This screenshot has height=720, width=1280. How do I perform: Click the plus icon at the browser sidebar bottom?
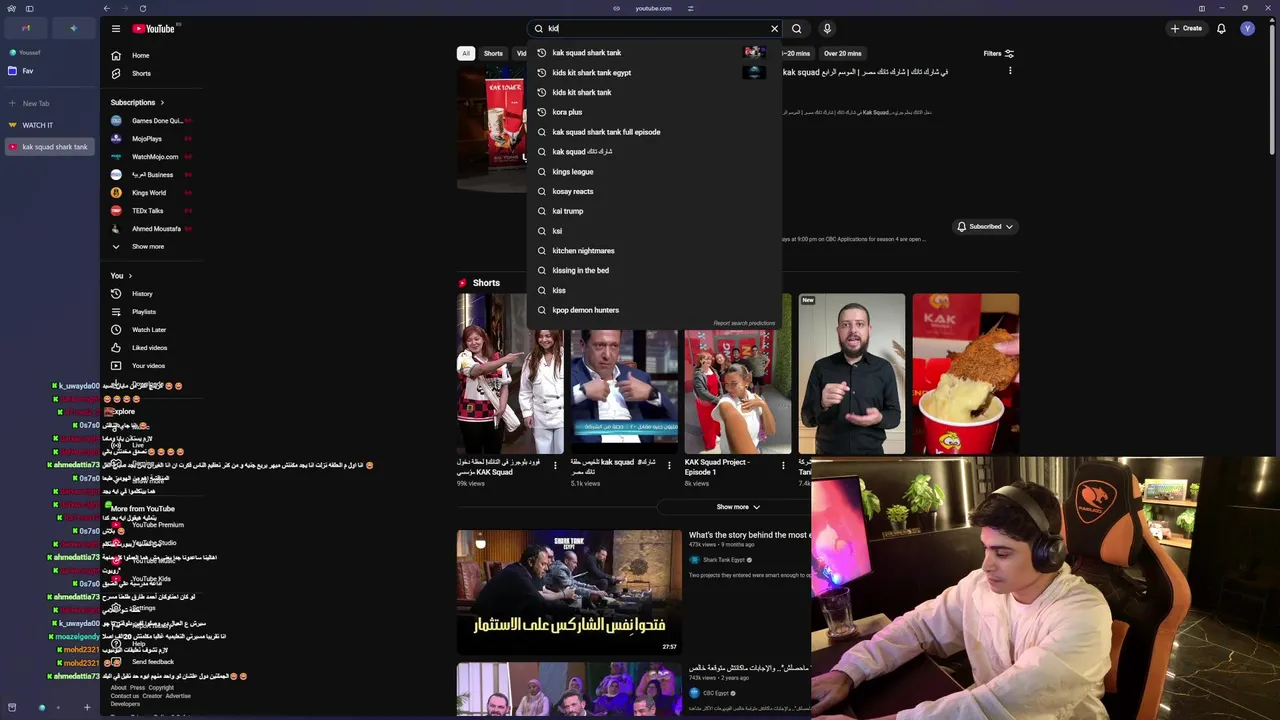point(87,707)
